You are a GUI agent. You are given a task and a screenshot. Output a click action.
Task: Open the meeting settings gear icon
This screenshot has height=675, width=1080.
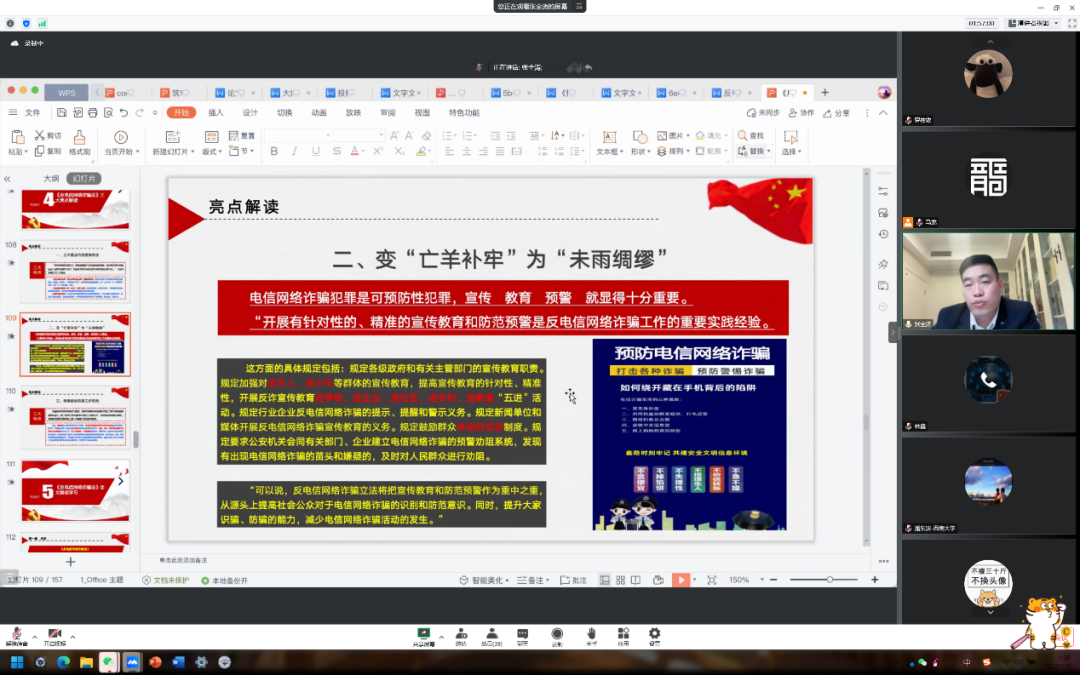tap(654, 634)
